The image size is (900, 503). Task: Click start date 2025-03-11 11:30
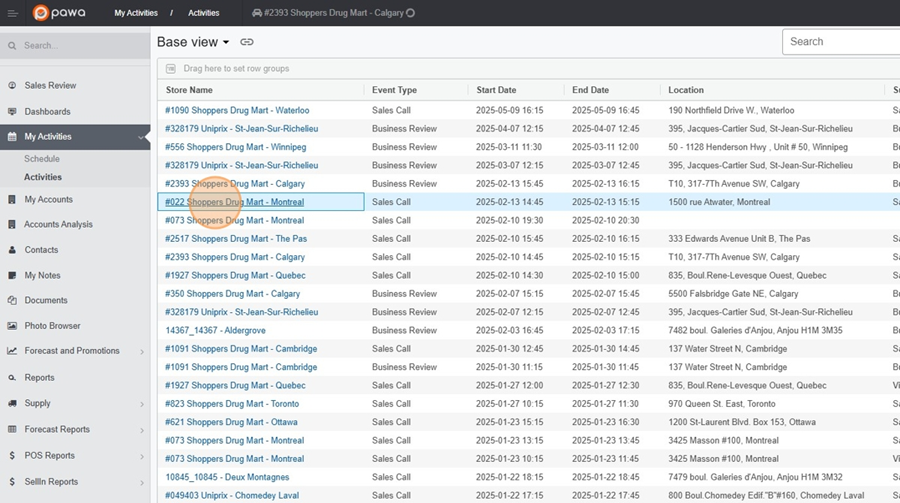[x=509, y=147]
